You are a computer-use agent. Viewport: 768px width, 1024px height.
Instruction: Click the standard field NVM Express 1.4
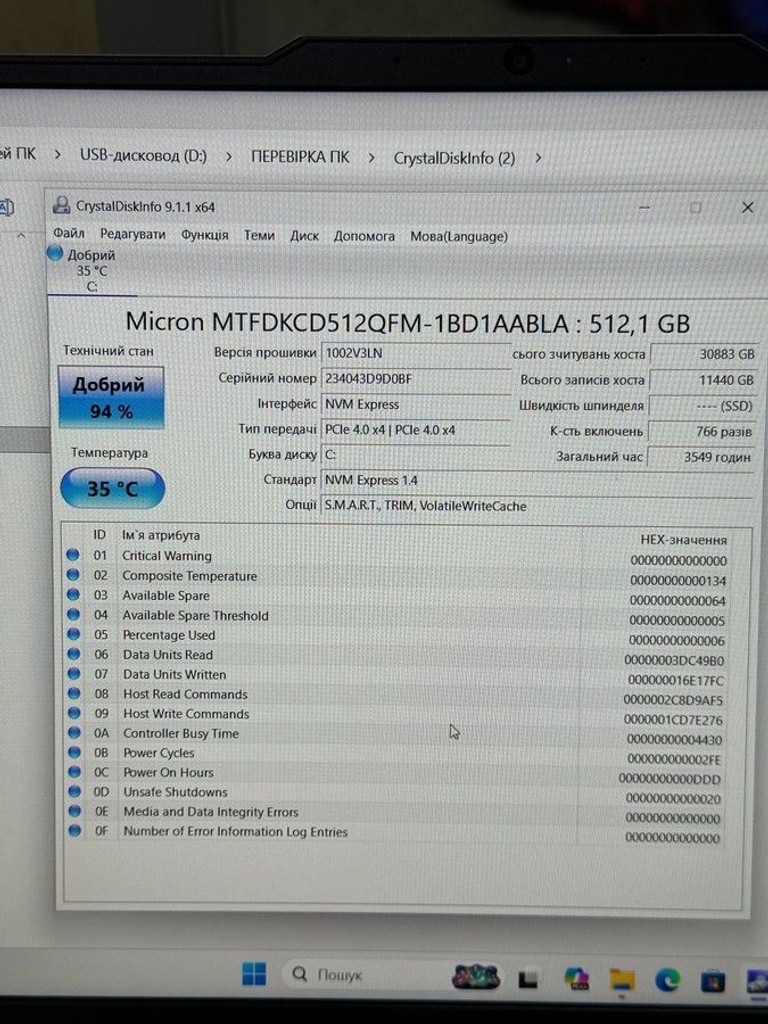538,481
